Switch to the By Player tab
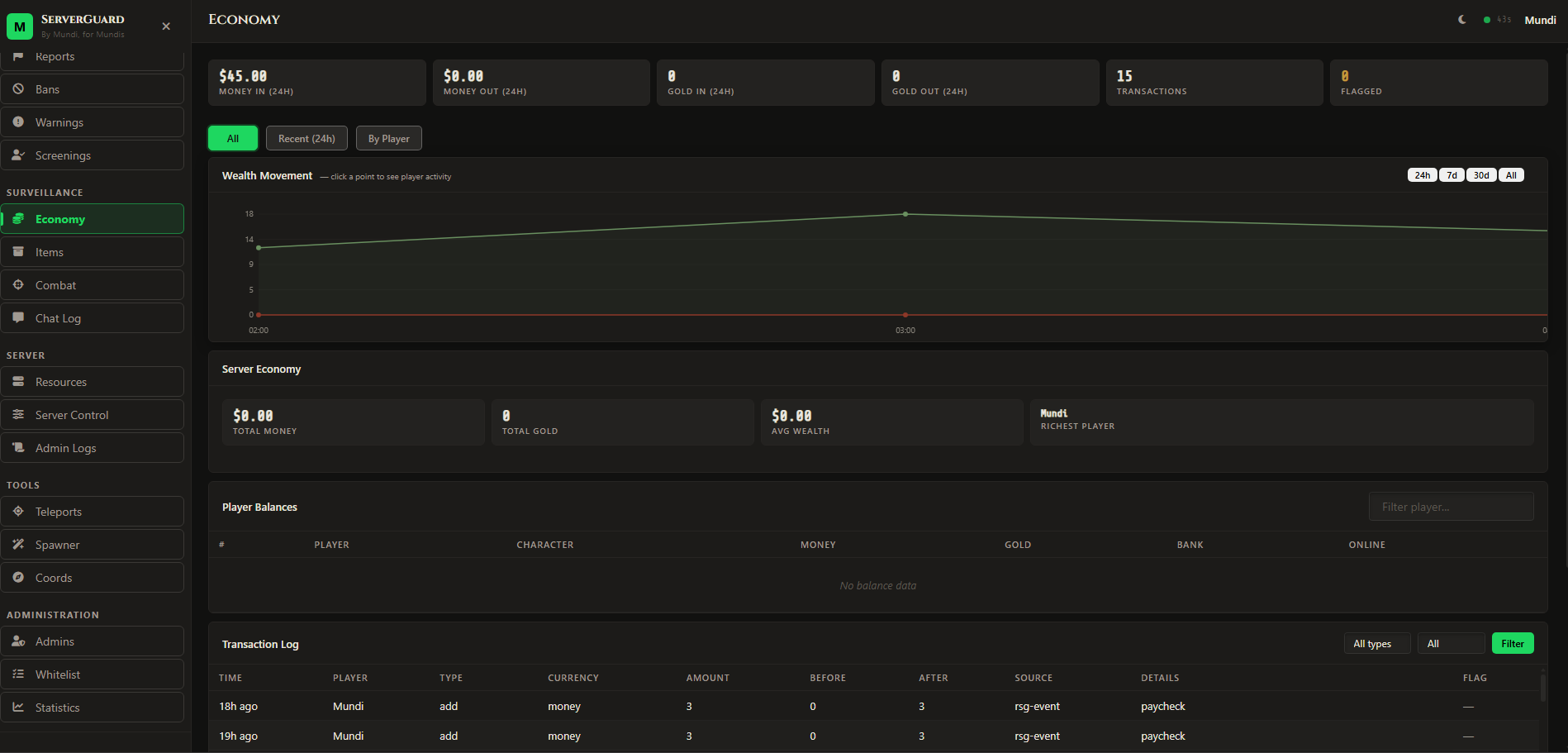The image size is (1568, 753). [389, 138]
